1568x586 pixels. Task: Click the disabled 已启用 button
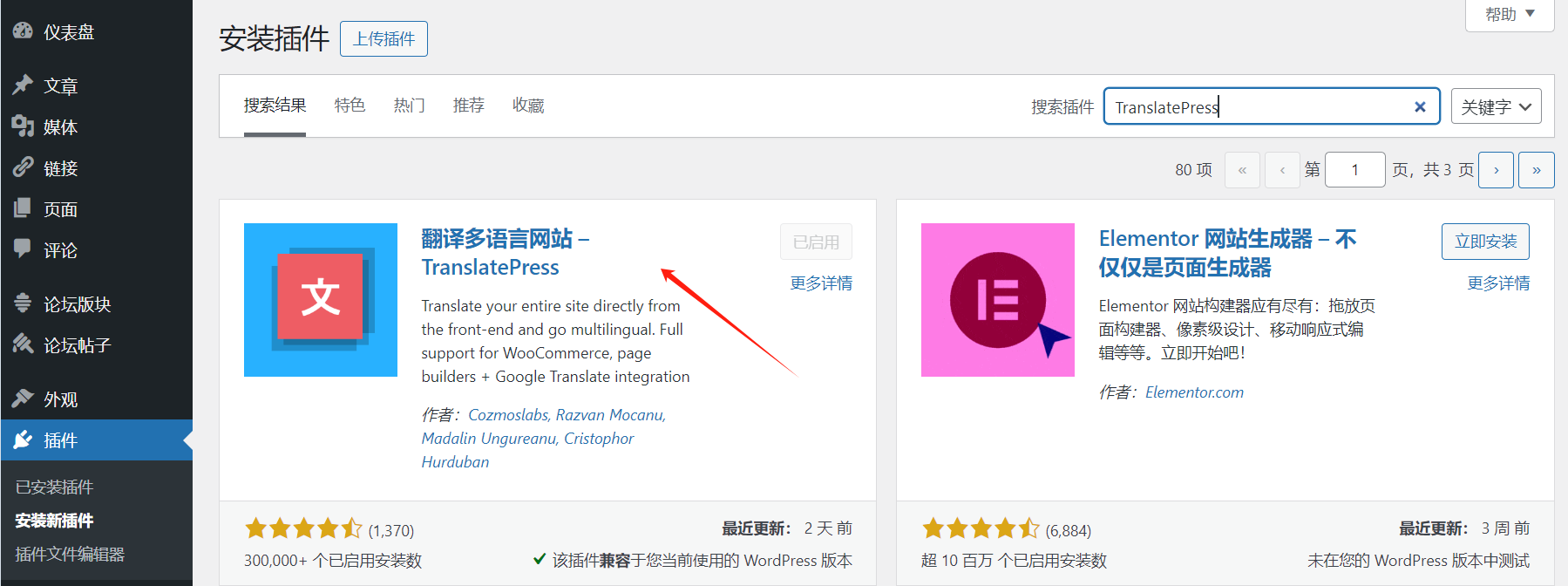point(816,242)
